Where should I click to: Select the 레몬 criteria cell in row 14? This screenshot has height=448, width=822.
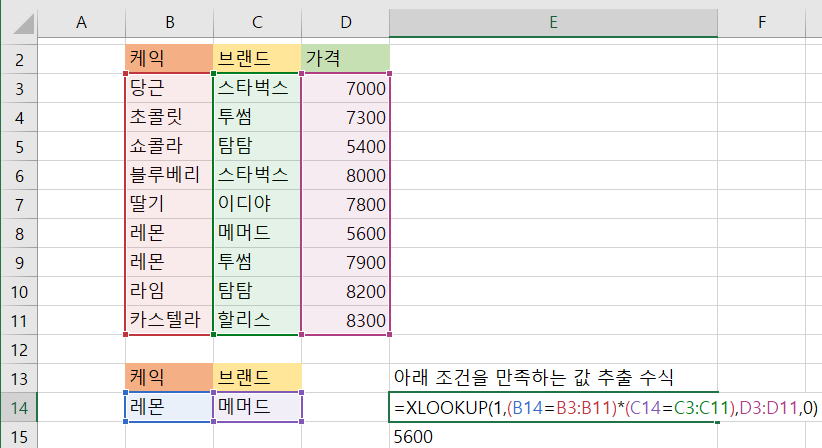click(x=169, y=407)
